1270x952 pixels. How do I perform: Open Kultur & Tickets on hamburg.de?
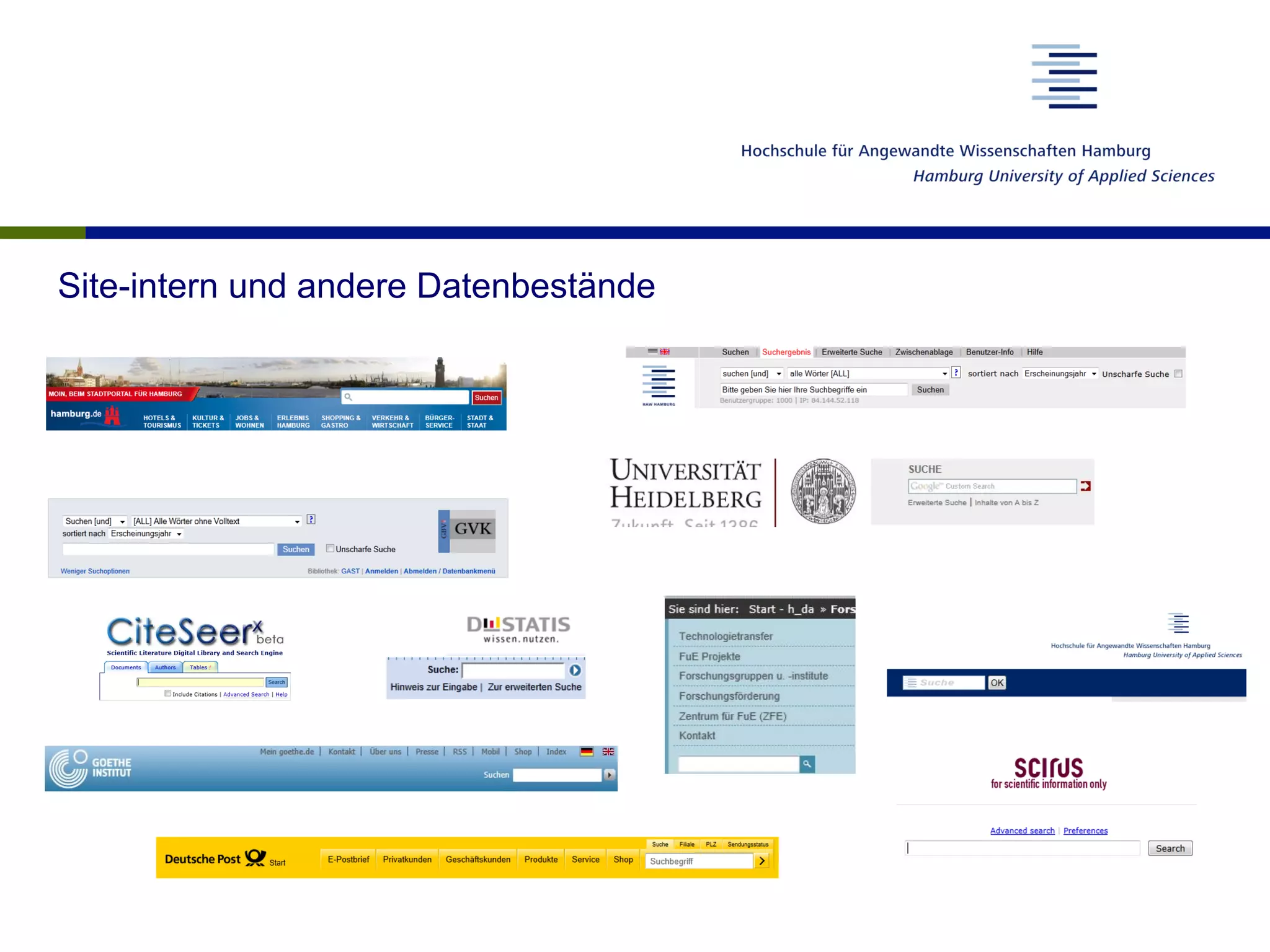click(208, 421)
